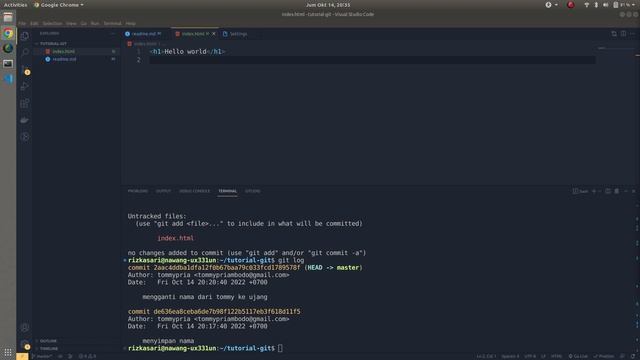The height and width of the screenshot is (360, 640).
Task: Open the clock showing Jum Okt 14
Action: click(328, 5)
